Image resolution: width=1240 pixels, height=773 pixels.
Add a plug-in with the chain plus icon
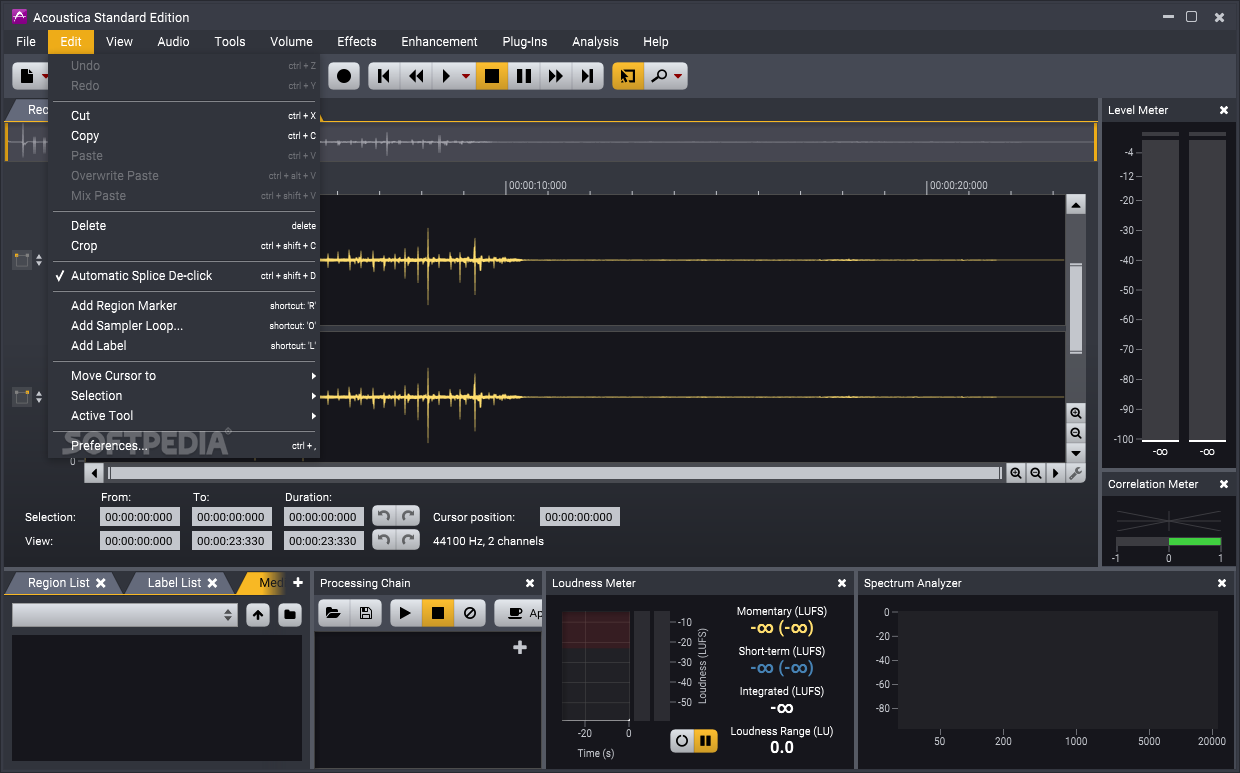coord(520,648)
